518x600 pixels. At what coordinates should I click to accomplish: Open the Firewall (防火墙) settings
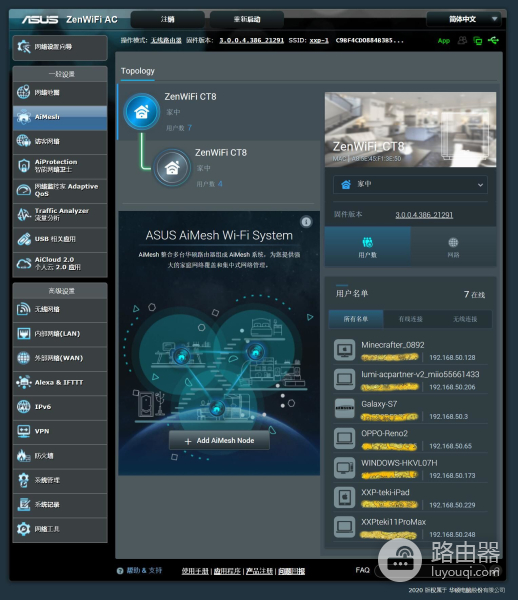(60, 456)
